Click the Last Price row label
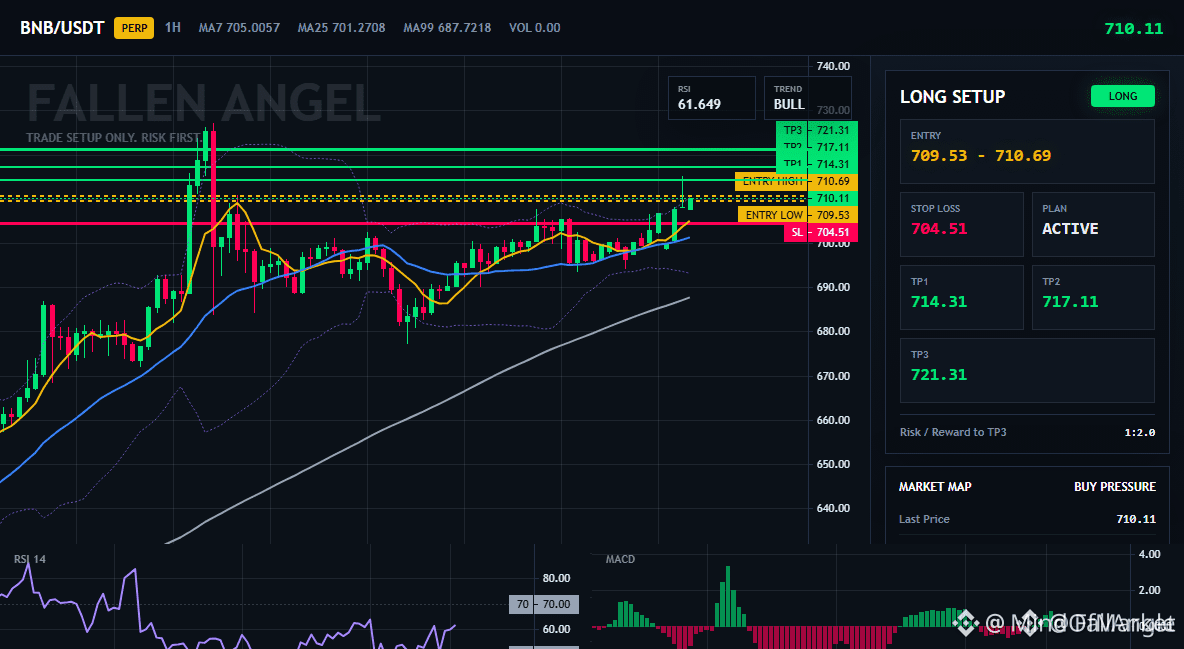Viewport: 1184px width, 649px height. click(x=924, y=519)
